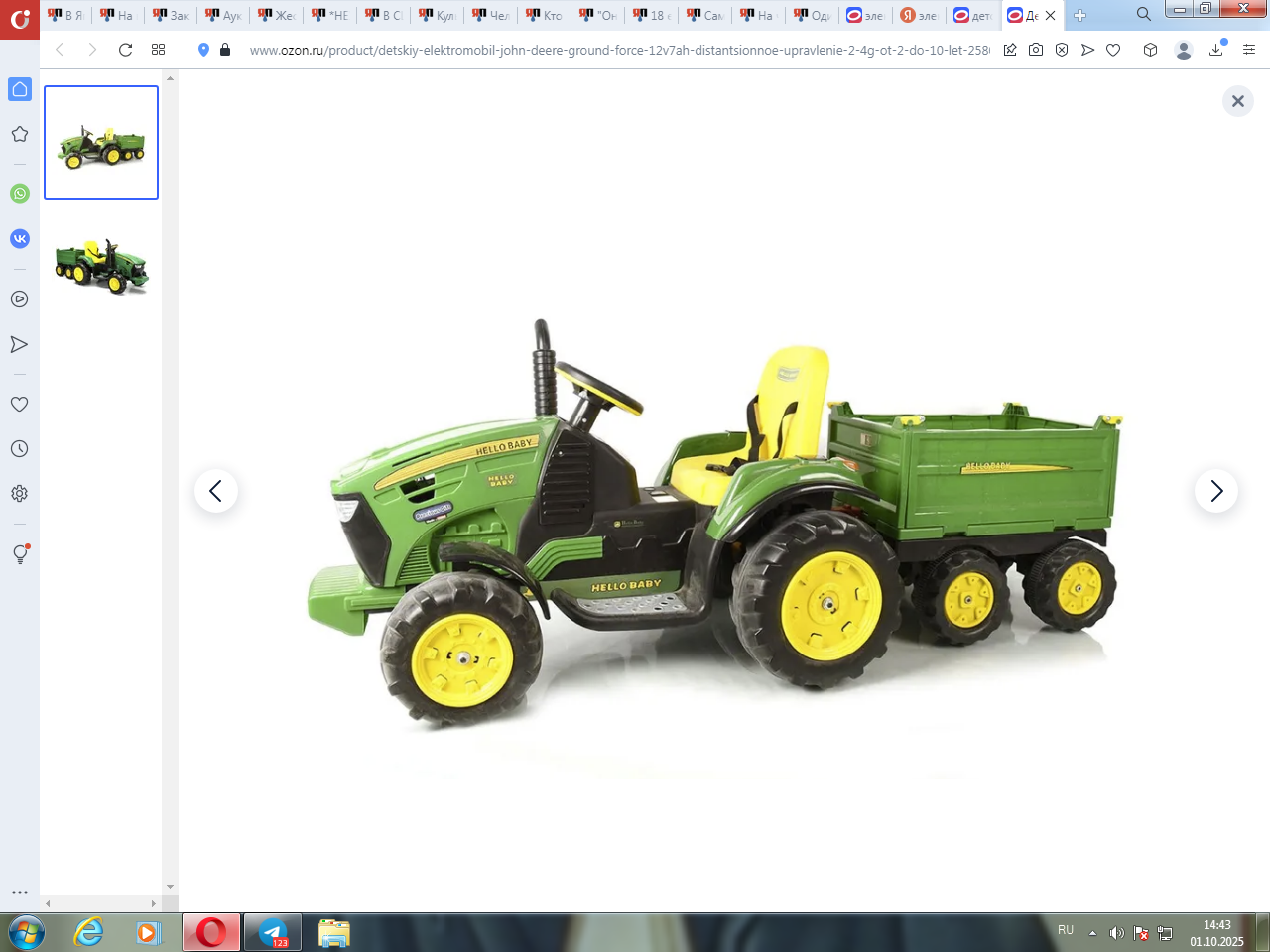Open the sidebar lightbulb tips icon
1270x952 pixels.
[x=20, y=554]
